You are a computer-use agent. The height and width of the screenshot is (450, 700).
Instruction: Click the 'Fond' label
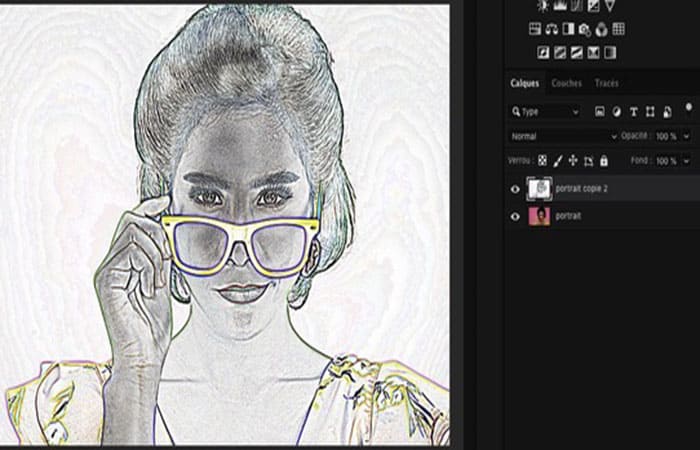pos(641,160)
